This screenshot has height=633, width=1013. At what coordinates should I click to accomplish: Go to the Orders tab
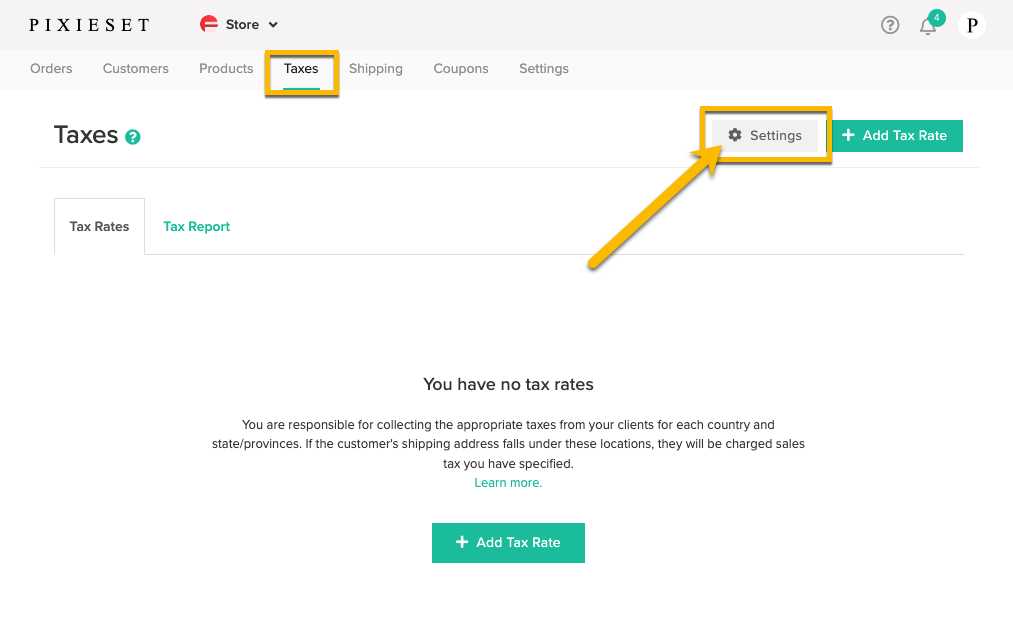[x=51, y=69]
